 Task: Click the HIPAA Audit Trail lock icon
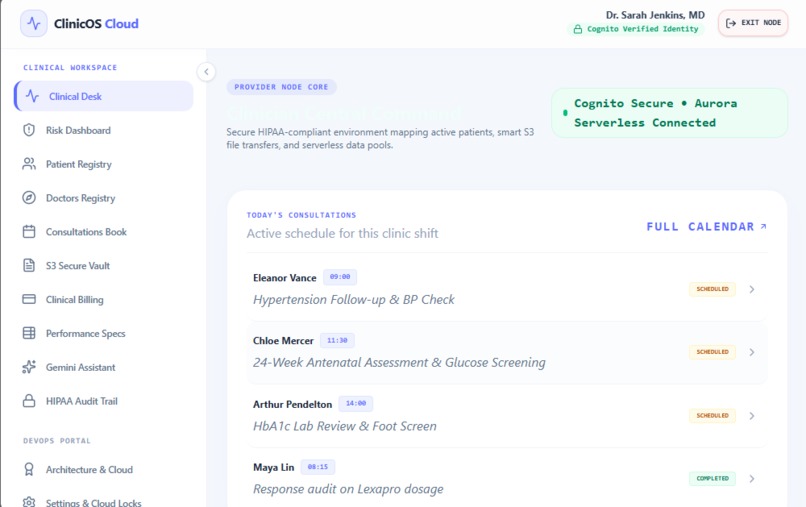click(x=29, y=401)
